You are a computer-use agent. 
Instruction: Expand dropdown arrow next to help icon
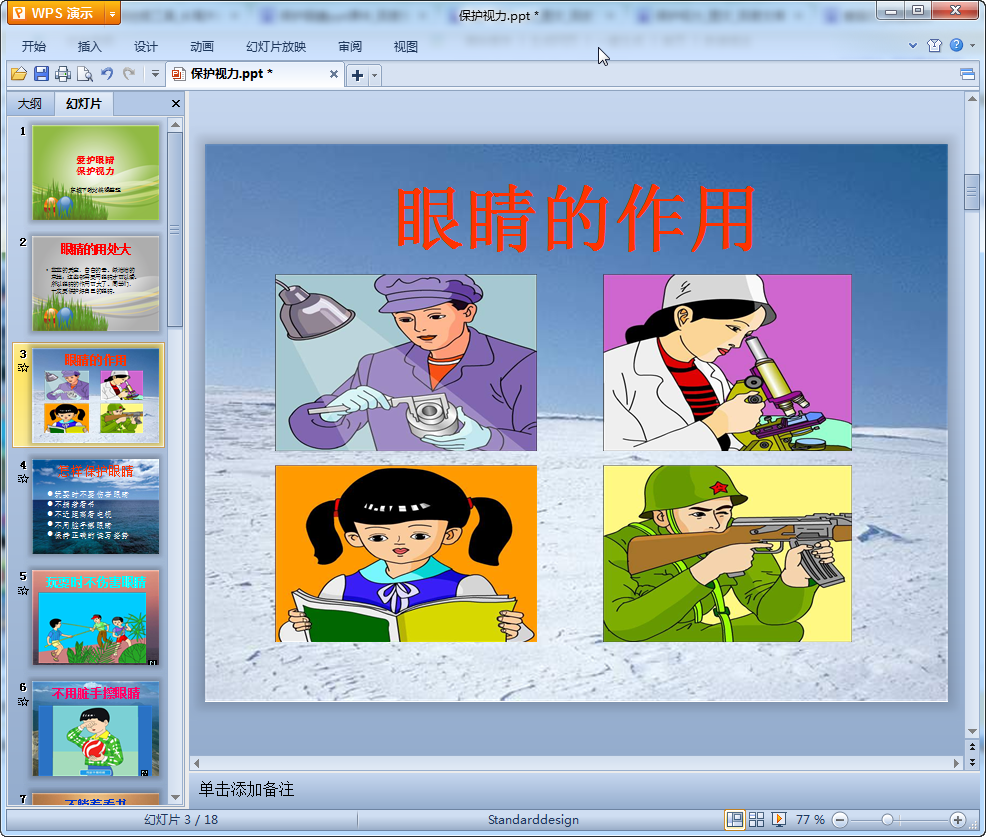click(x=972, y=45)
